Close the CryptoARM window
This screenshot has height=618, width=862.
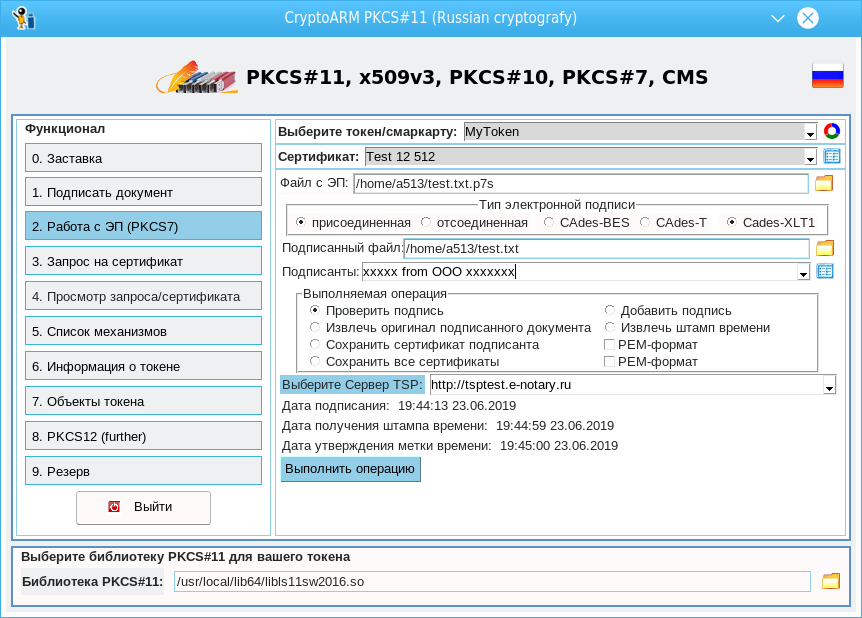click(808, 18)
